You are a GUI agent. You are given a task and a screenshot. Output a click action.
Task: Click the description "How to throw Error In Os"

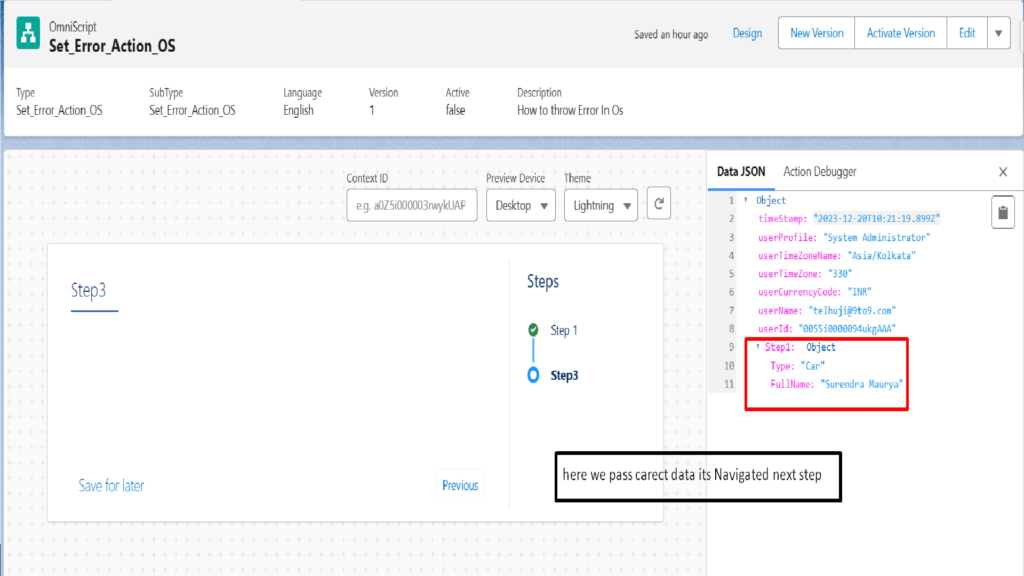pos(570,110)
